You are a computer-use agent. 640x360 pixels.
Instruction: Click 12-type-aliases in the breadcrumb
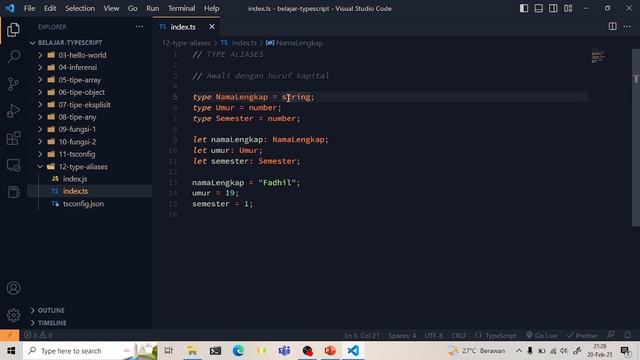(187, 43)
